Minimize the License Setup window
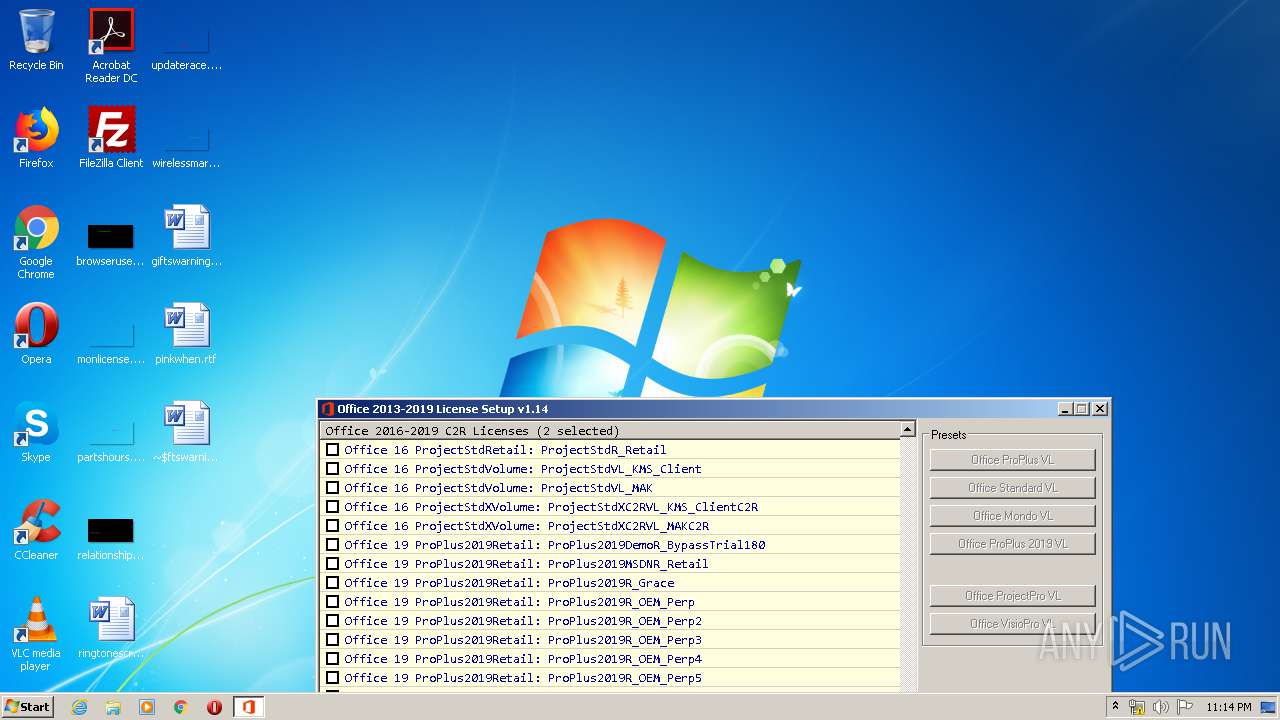The image size is (1280, 720). [1066, 409]
